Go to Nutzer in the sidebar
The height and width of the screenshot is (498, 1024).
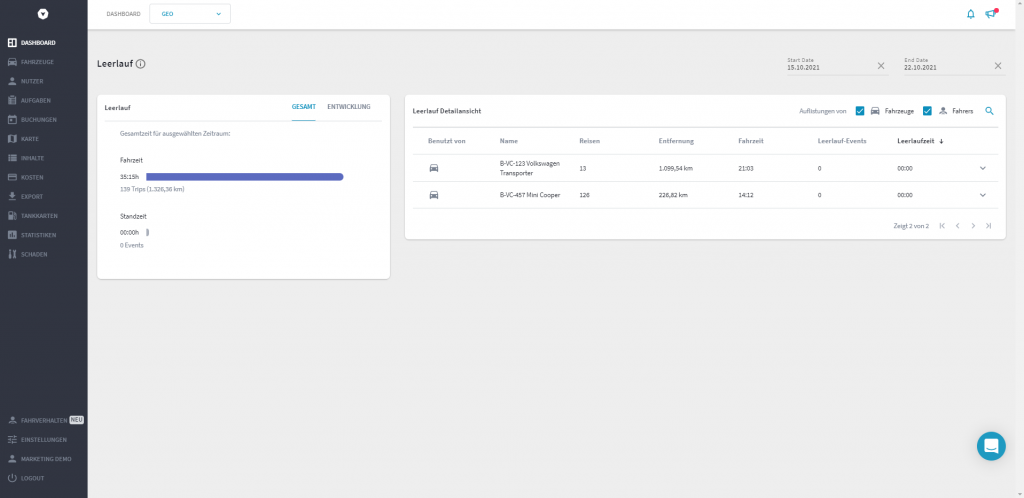click(25, 82)
